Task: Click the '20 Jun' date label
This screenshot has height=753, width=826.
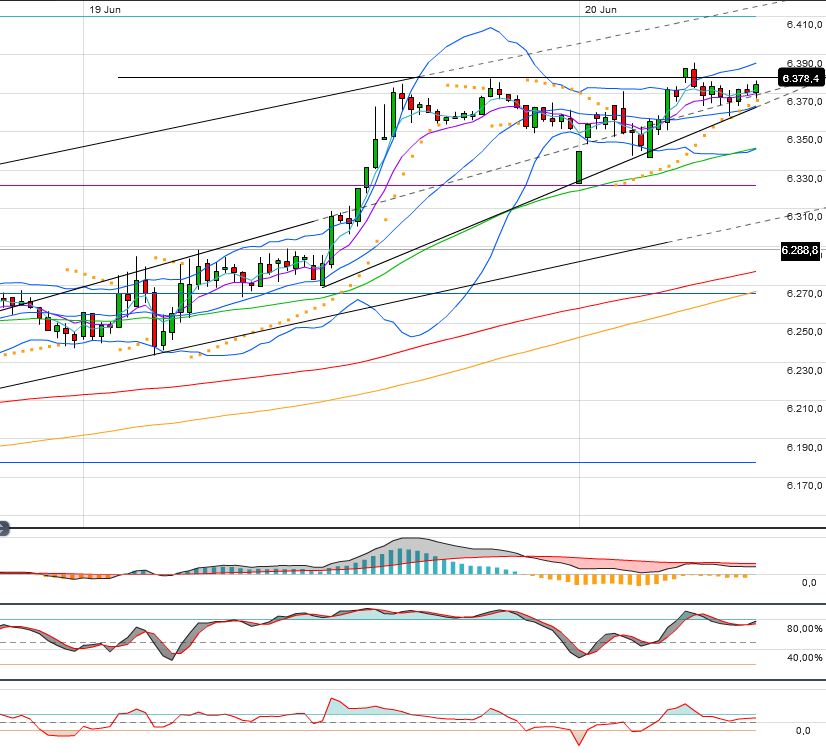Action: pos(601,9)
